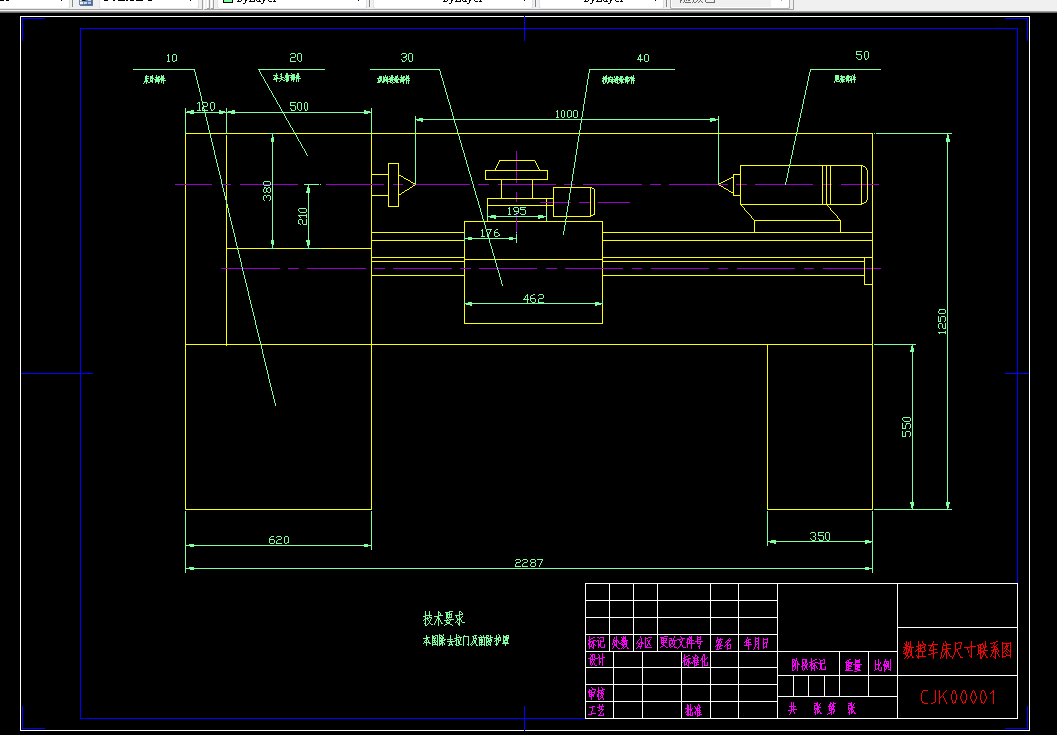Viewport: 1057px width, 735px height.
Task: Pick balloon number 30
Action: (x=407, y=58)
